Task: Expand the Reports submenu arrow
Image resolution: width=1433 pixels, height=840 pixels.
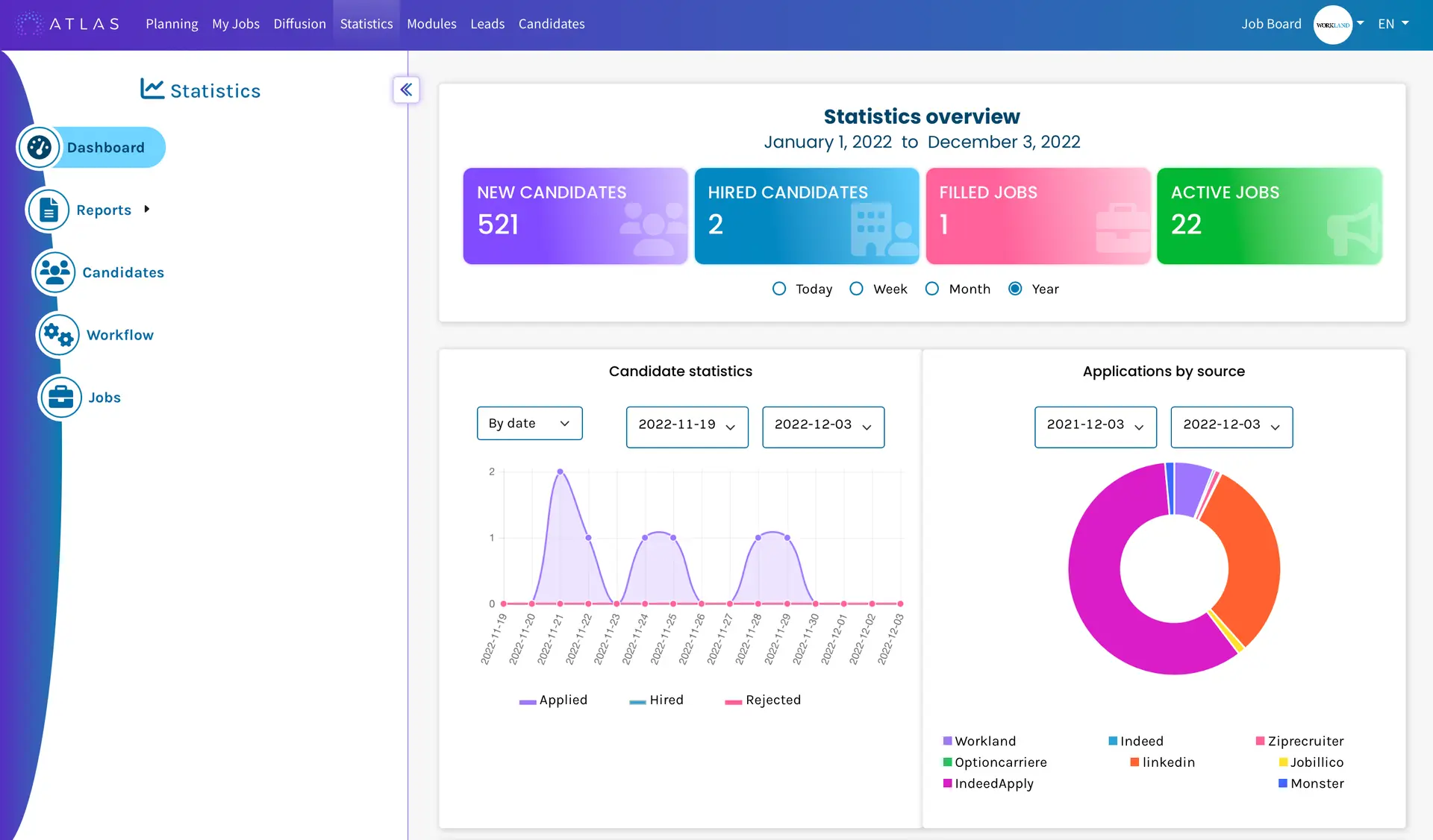Action: coord(147,210)
